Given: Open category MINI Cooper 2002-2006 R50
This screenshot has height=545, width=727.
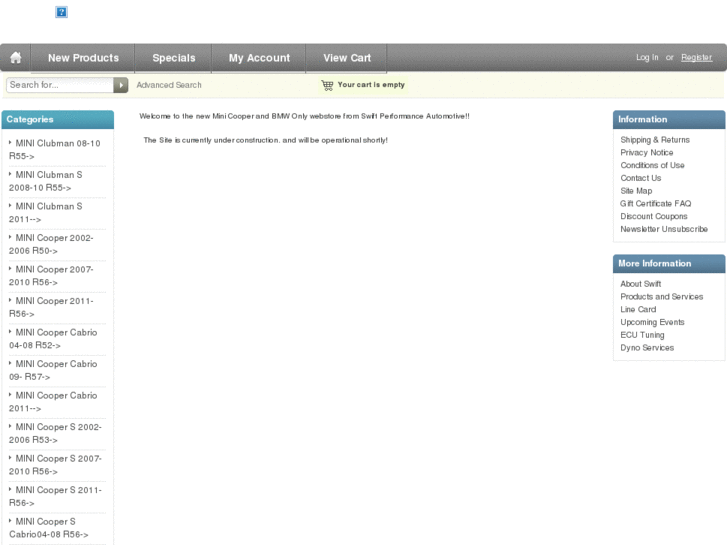Looking at the screenshot, I should (x=51, y=244).
